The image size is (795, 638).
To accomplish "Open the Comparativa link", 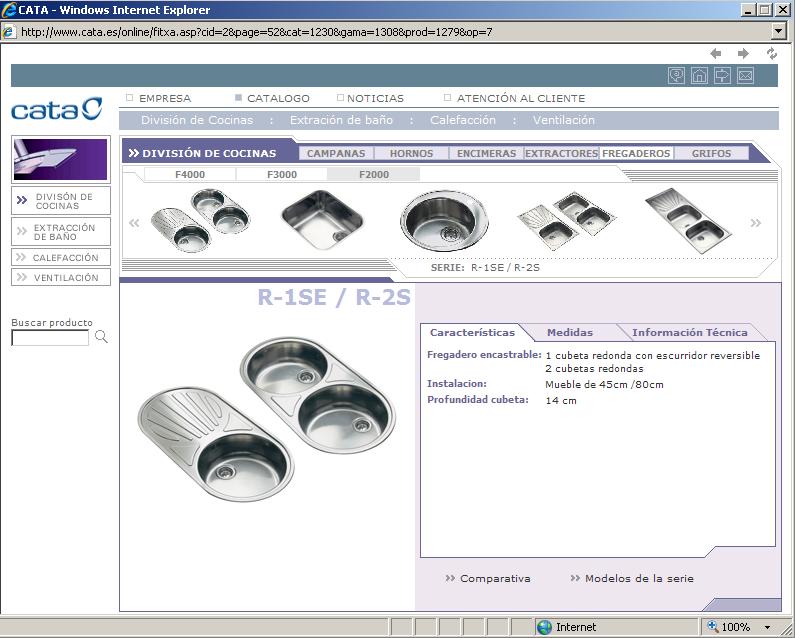I will (x=494, y=579).
